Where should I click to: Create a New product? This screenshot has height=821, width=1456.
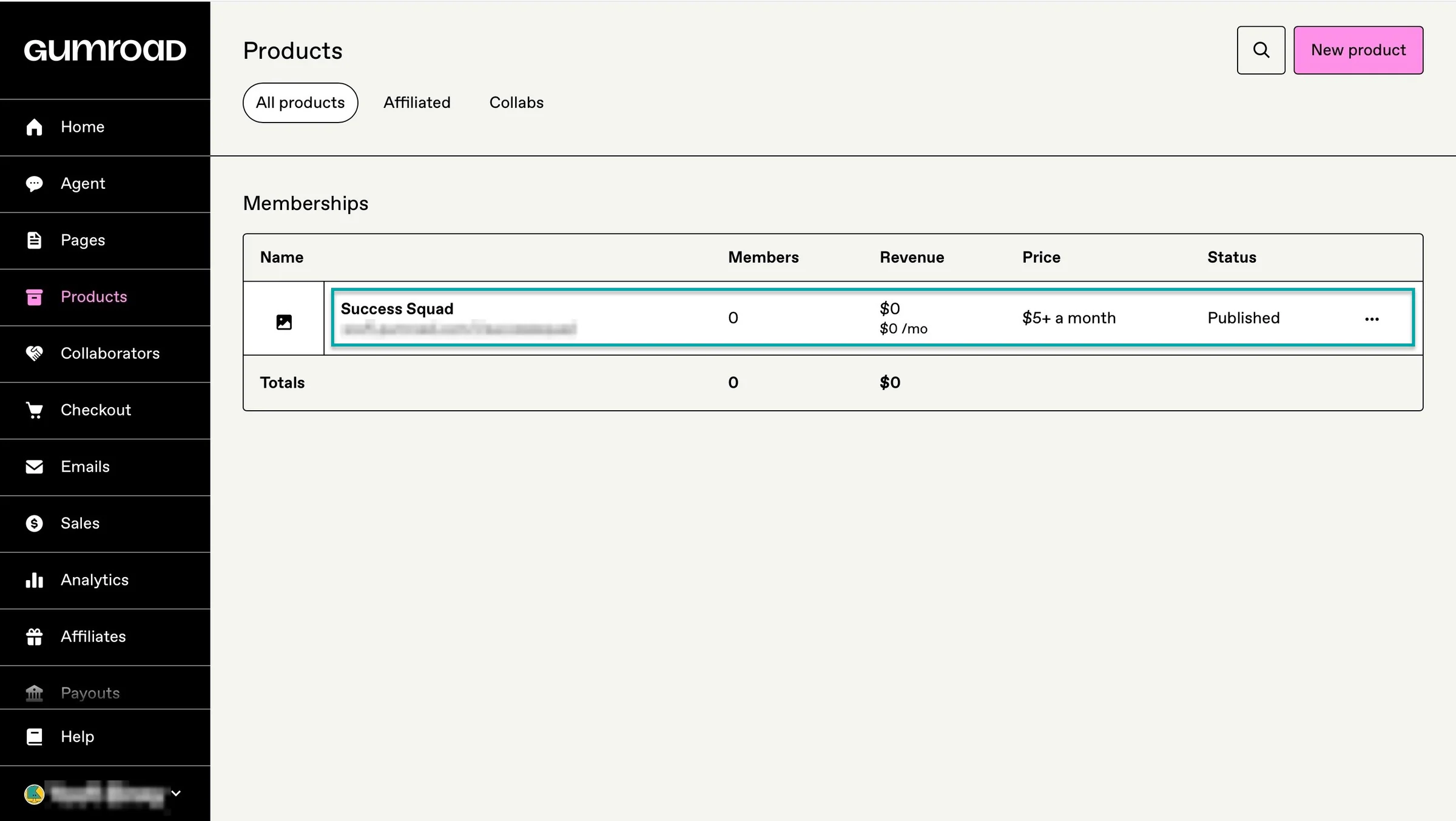click(1358, 50)
